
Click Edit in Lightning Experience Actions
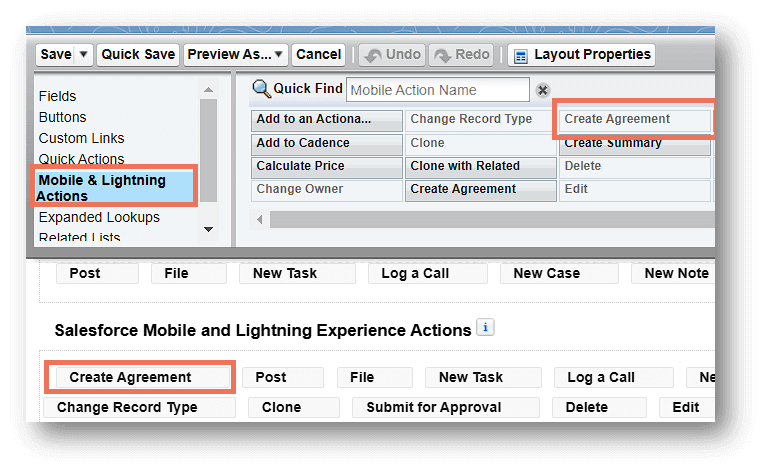687,407
